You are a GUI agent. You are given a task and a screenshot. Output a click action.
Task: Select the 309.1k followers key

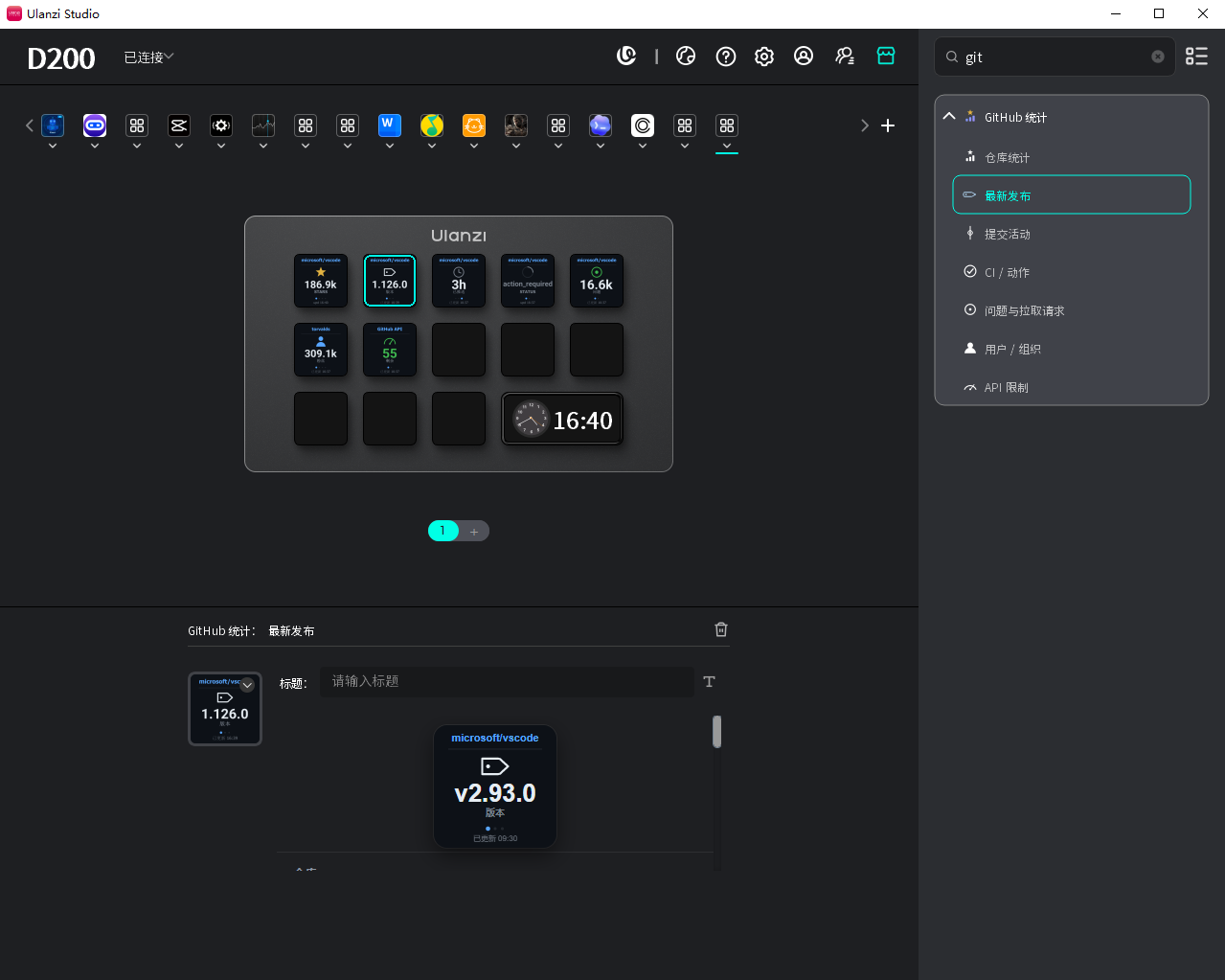click(x=321, y=350)
